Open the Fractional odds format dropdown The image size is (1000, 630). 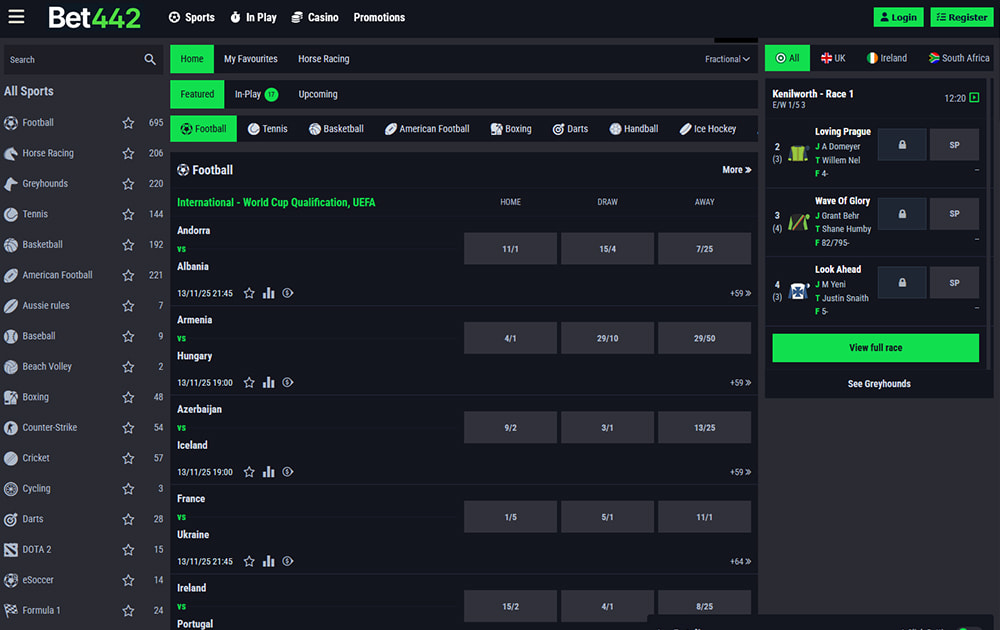coord(727,60)
